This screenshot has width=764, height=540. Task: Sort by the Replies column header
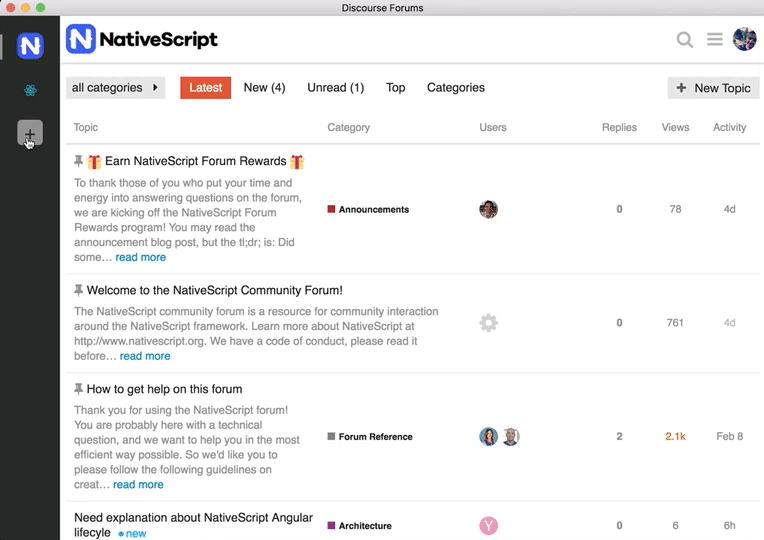pos(619,127)
